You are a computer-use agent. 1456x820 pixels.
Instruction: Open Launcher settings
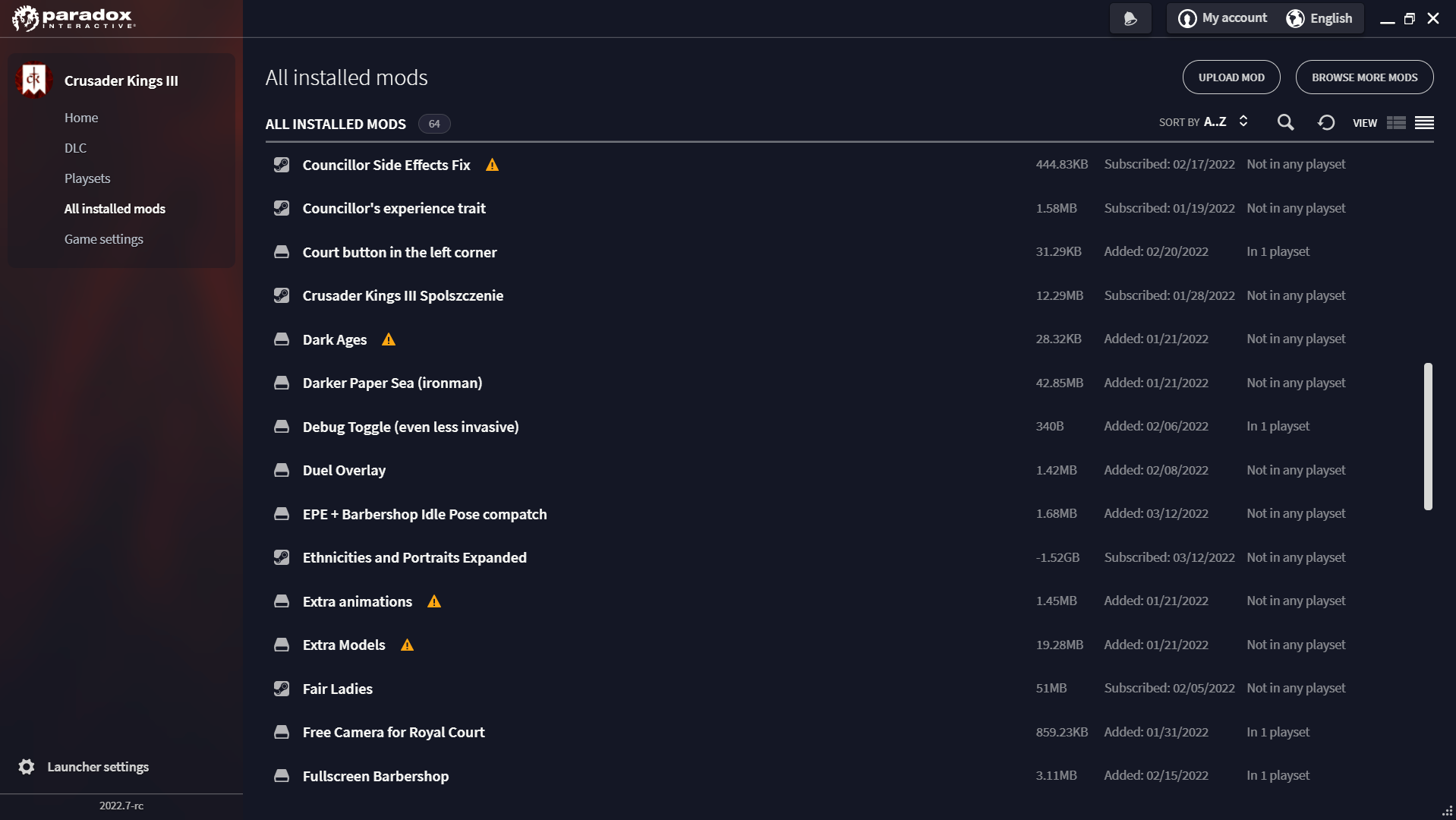[x=98, y=767]
